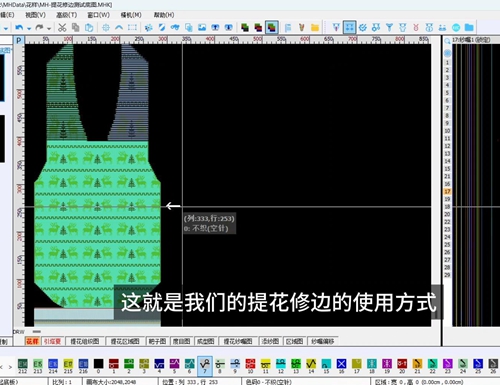Click the yellow folder icon in toolbar
The width and height of the screenshot is (500, 385).
click(315, 27)
